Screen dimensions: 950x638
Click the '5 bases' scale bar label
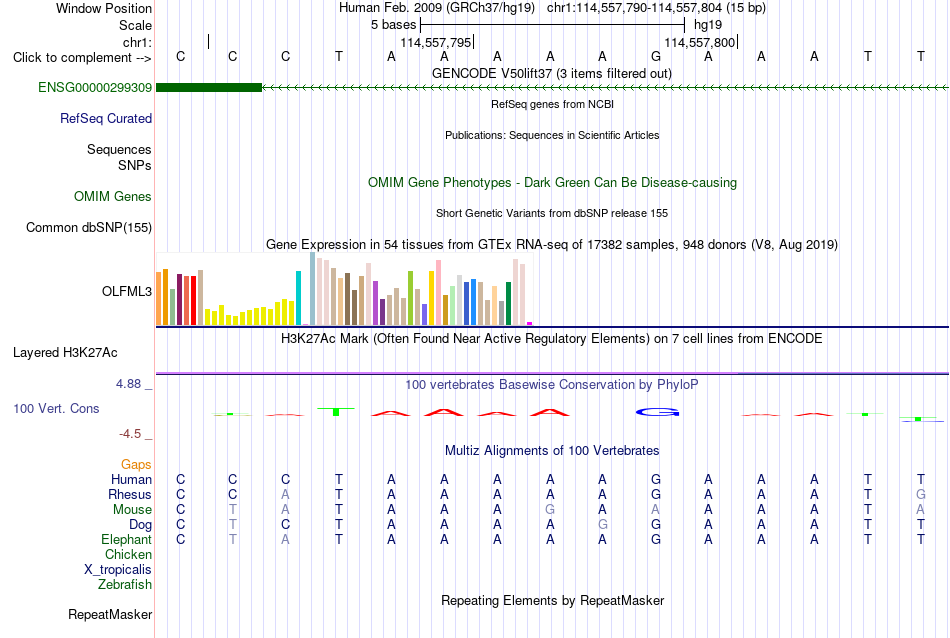[394, 25]
